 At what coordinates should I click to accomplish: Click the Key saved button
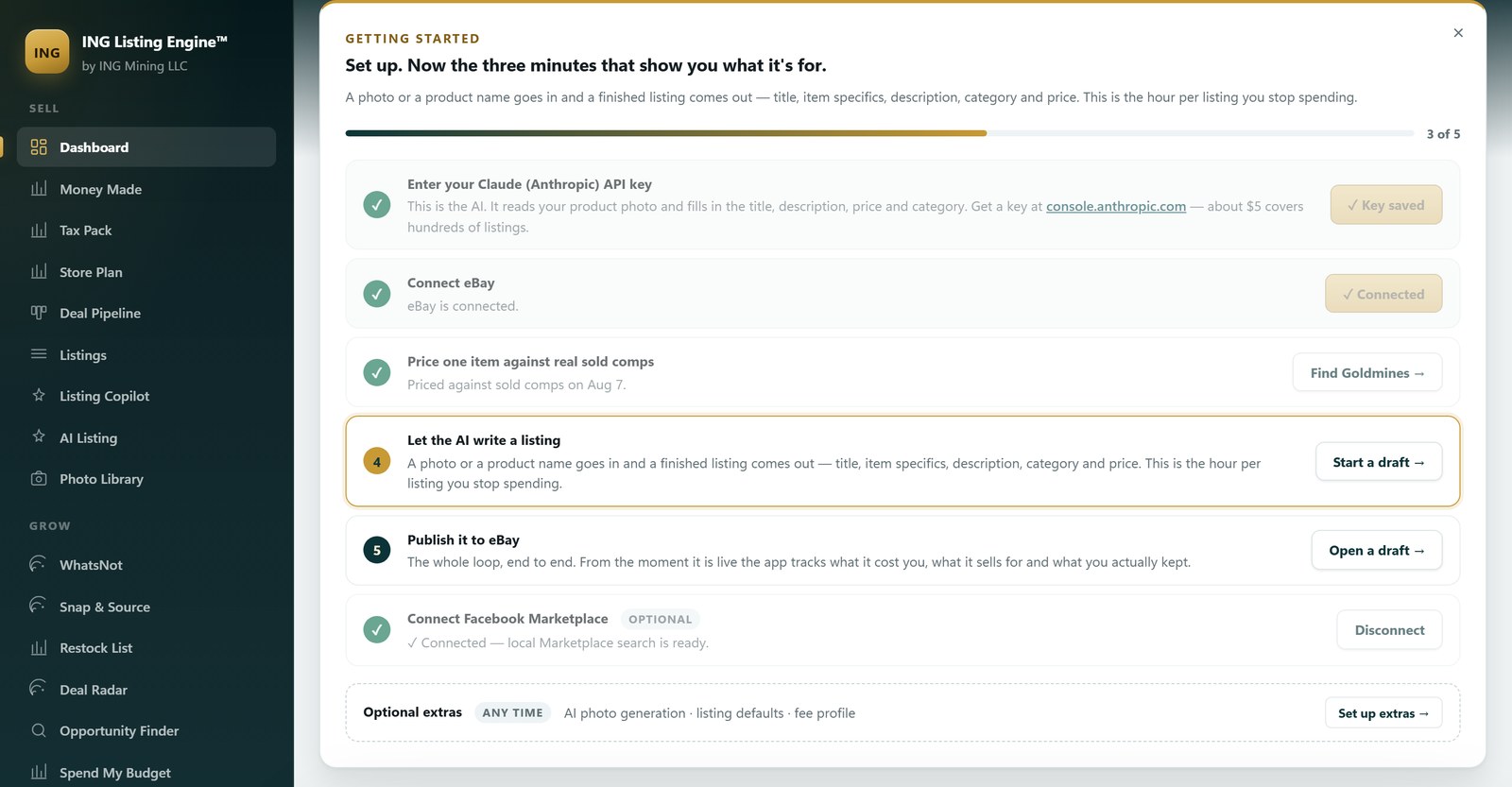click(1385, 205)
